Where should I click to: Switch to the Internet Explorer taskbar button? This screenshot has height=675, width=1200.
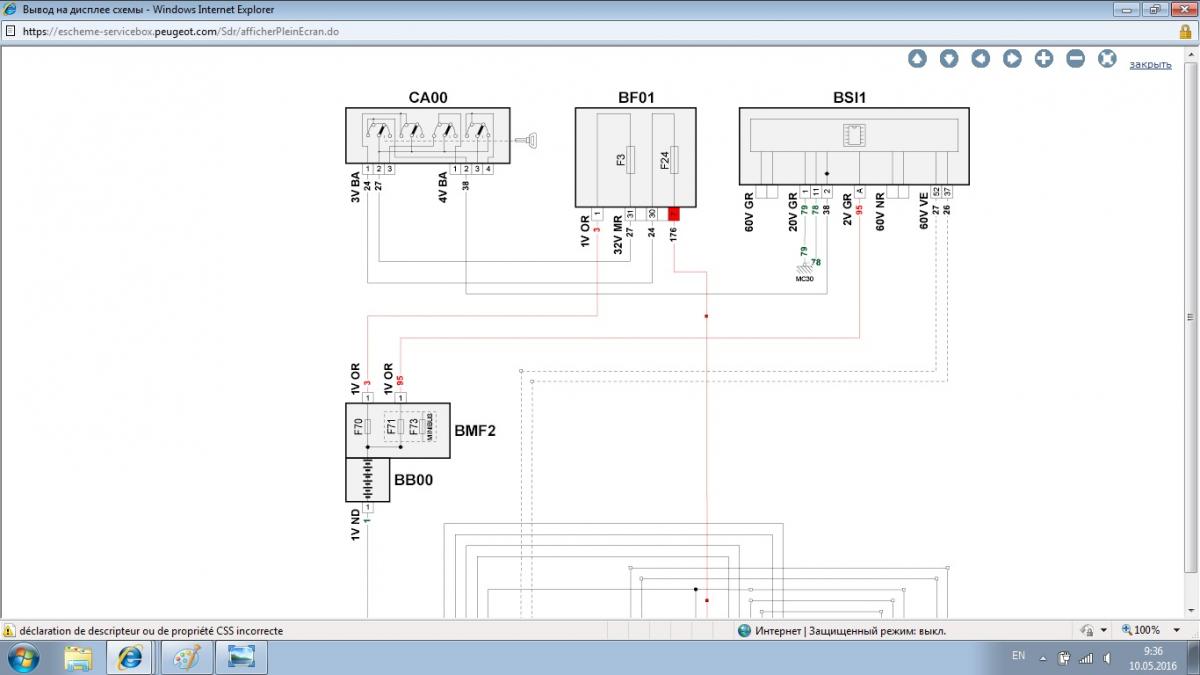tap(131, 657)
